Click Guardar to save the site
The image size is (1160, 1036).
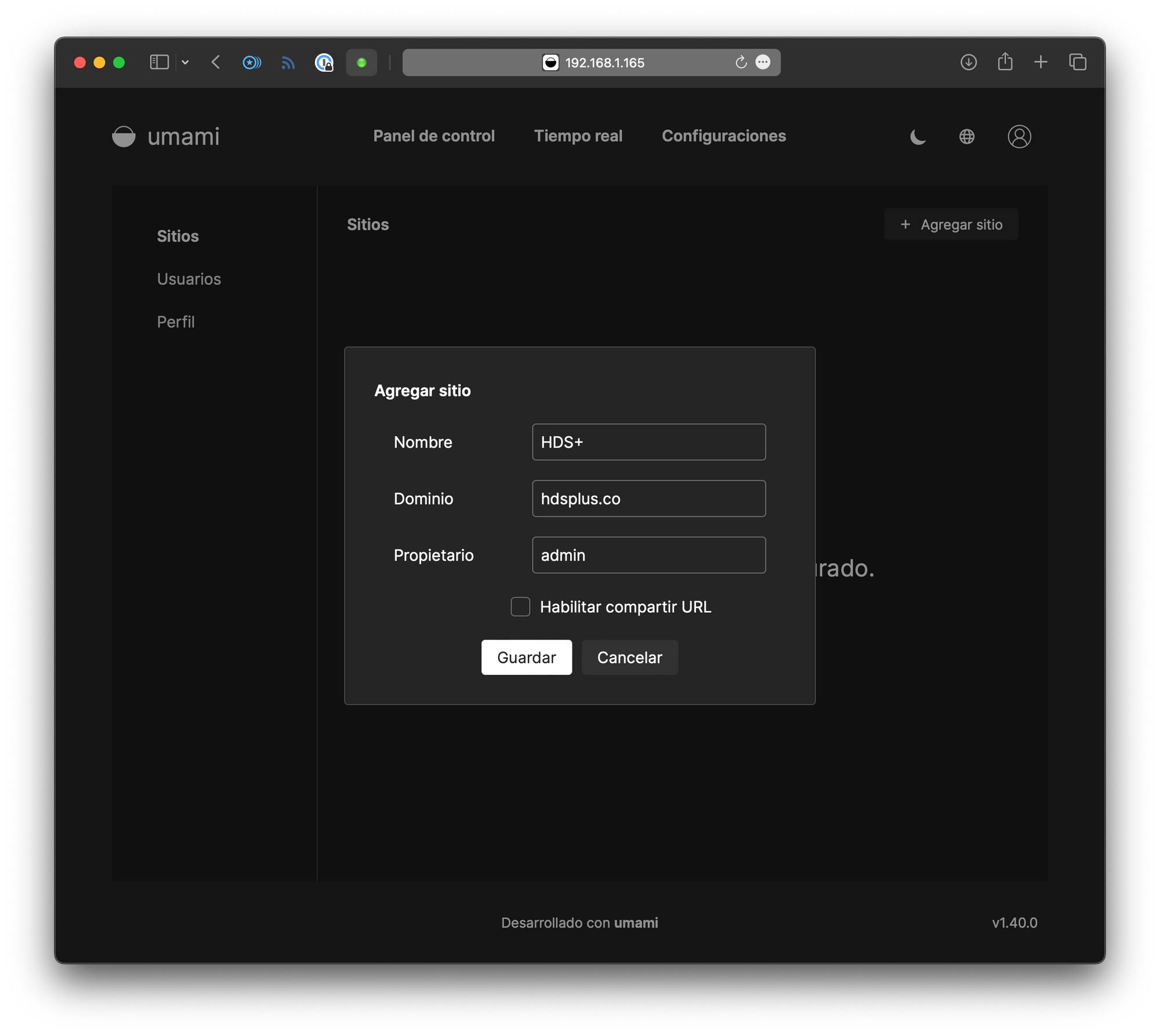526,657
